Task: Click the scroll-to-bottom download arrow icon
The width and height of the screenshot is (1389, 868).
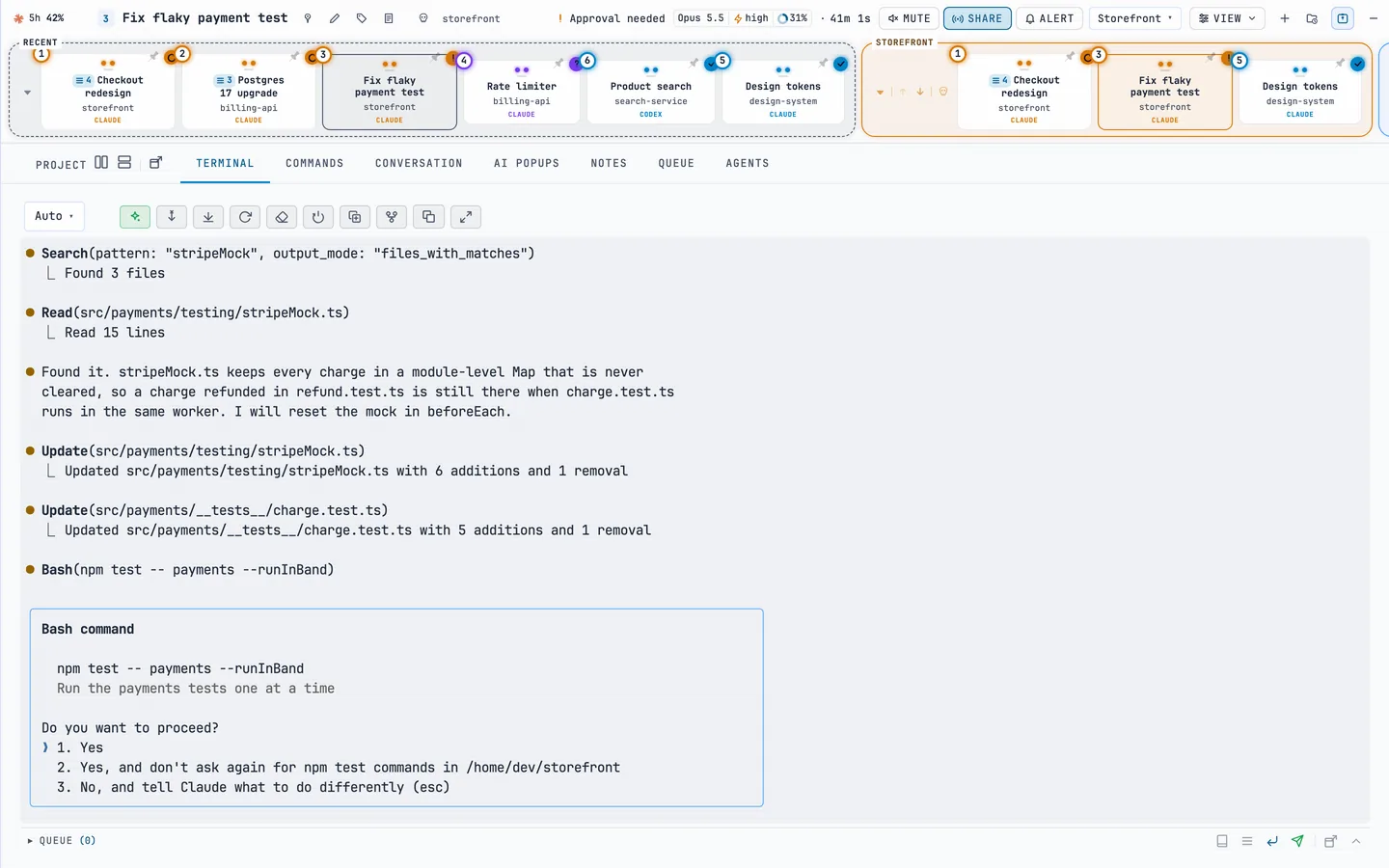Action: 208,217
